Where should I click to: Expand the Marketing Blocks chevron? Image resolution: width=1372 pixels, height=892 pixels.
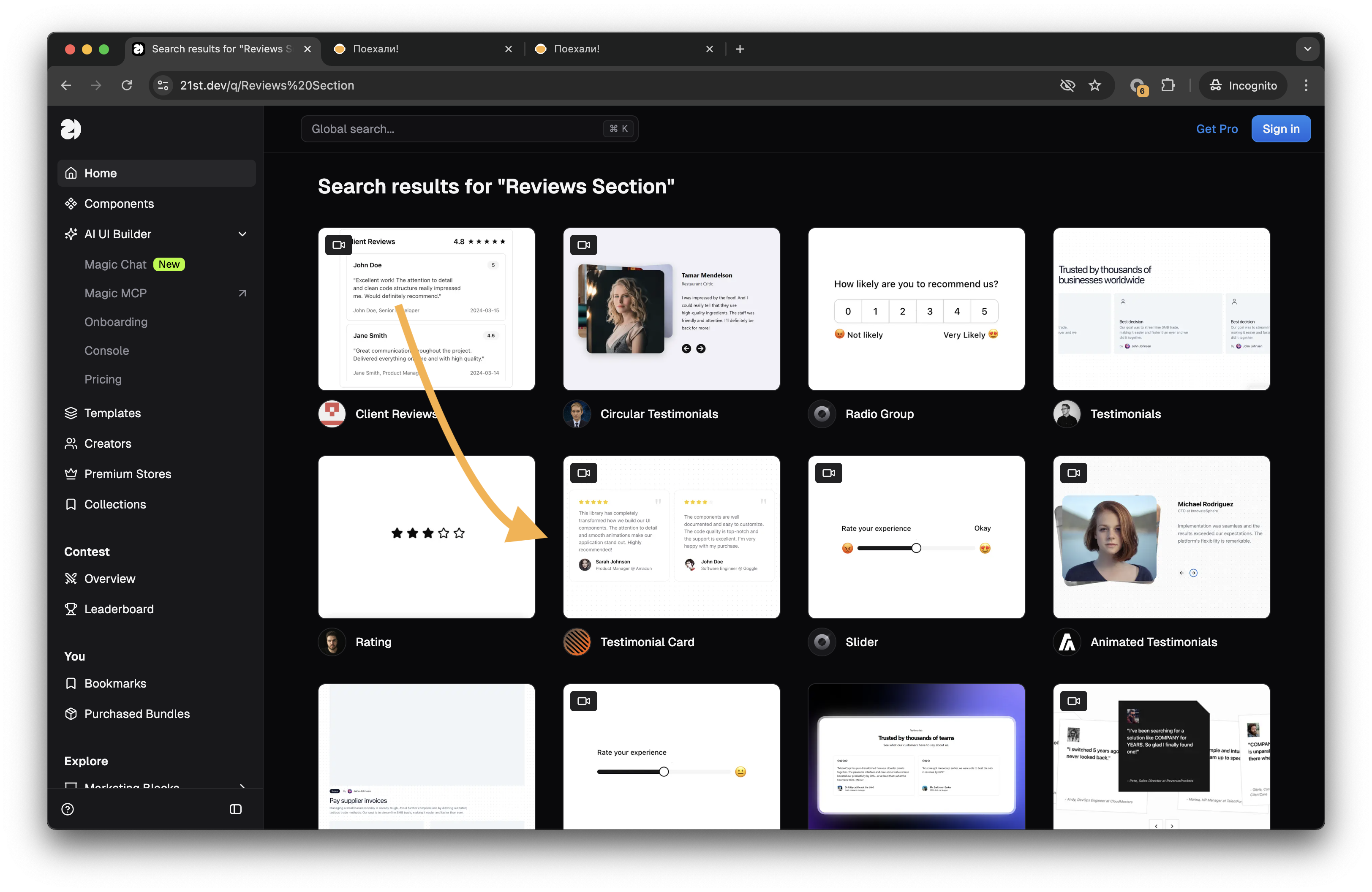pos(242,786)
